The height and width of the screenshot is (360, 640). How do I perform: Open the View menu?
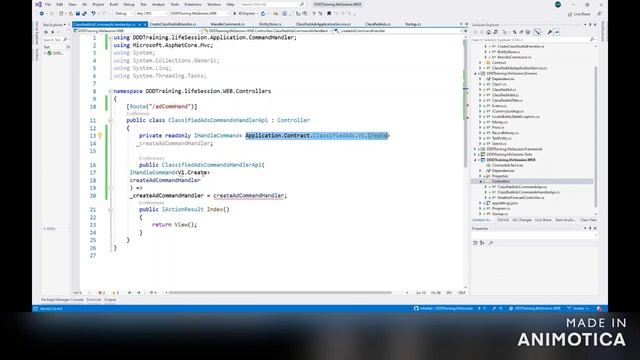tap(72, 4)
